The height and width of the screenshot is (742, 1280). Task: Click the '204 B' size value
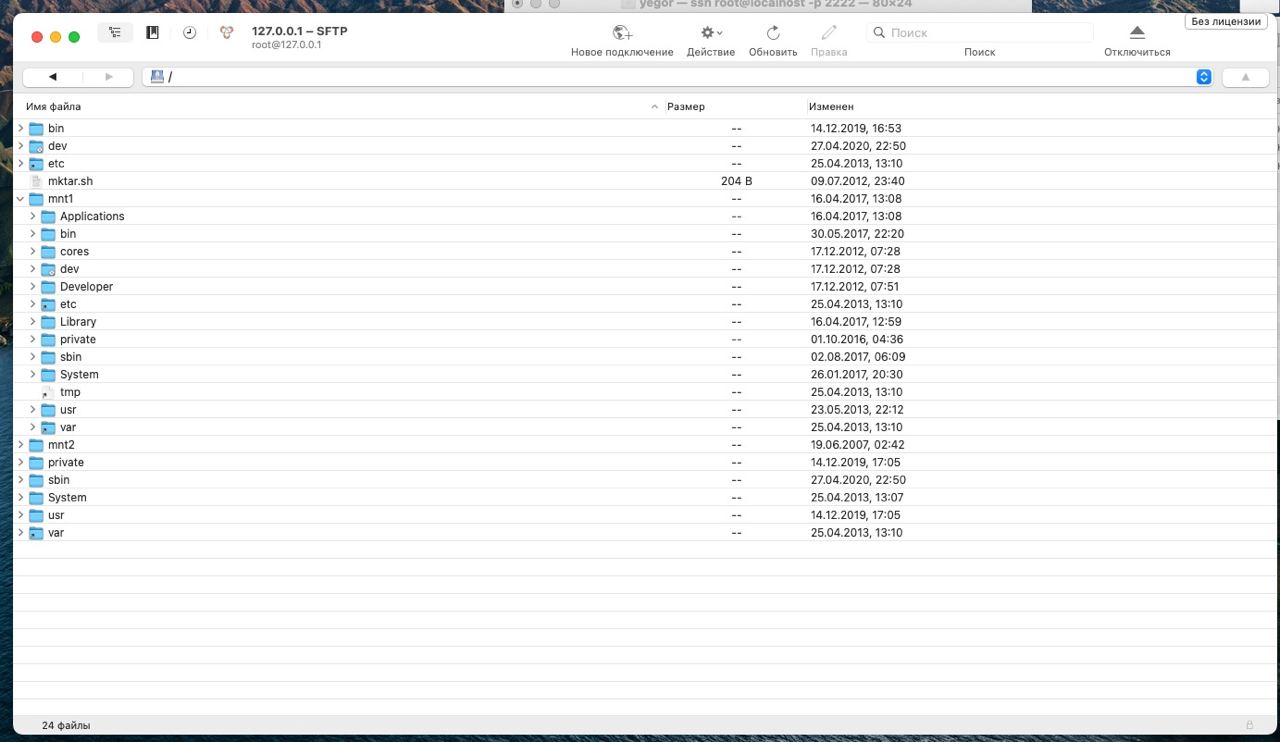(x=736, y=181)
